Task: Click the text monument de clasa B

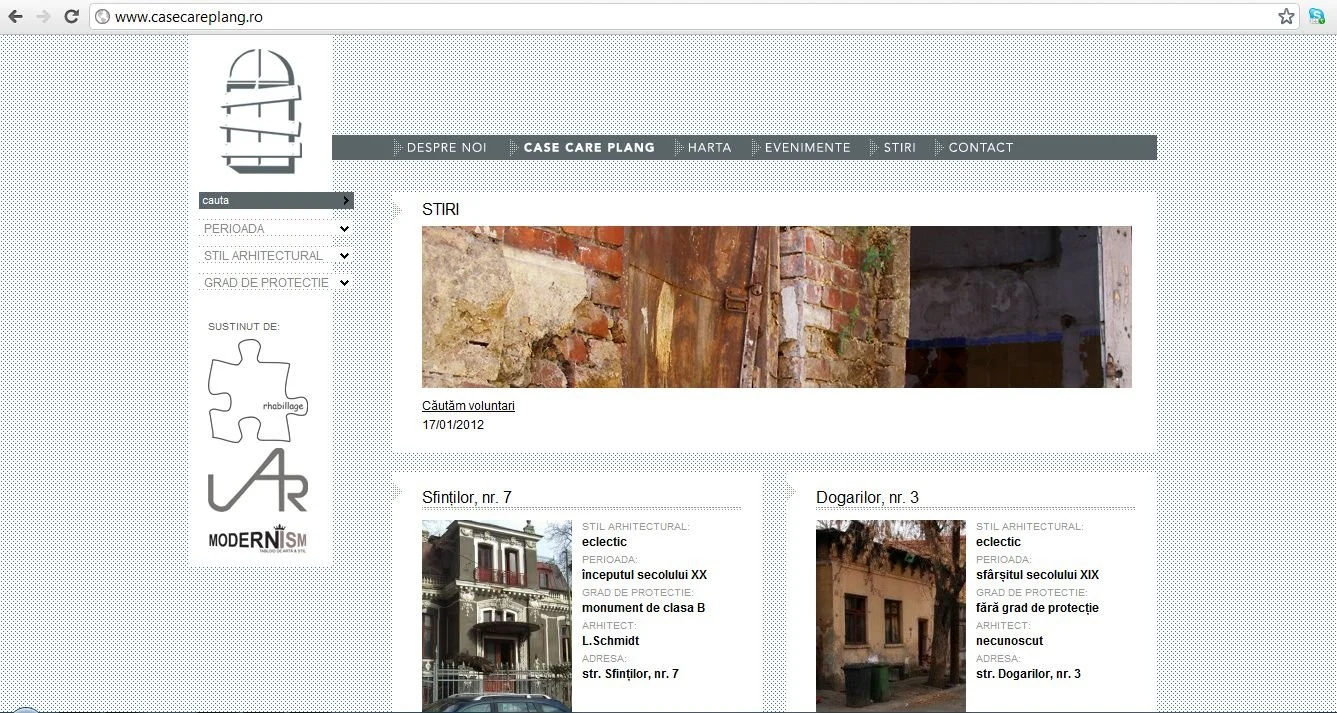Action: [643, 608]
